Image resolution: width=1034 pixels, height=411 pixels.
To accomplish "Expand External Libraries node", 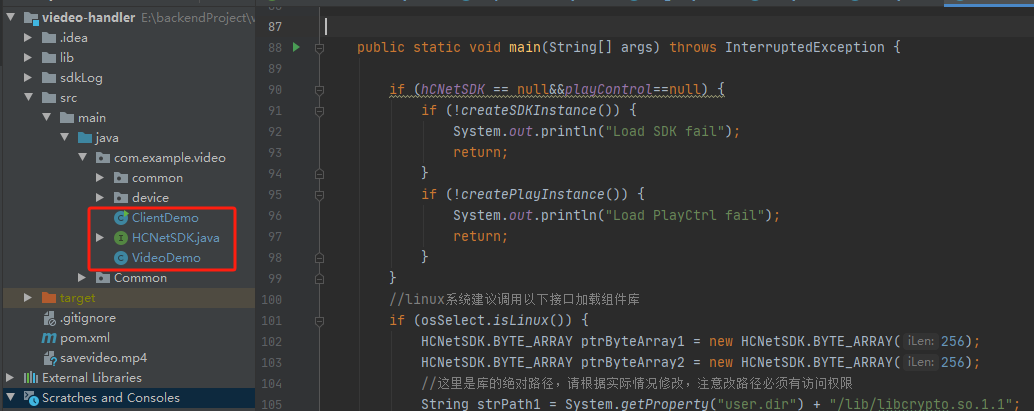I will 10,377.
